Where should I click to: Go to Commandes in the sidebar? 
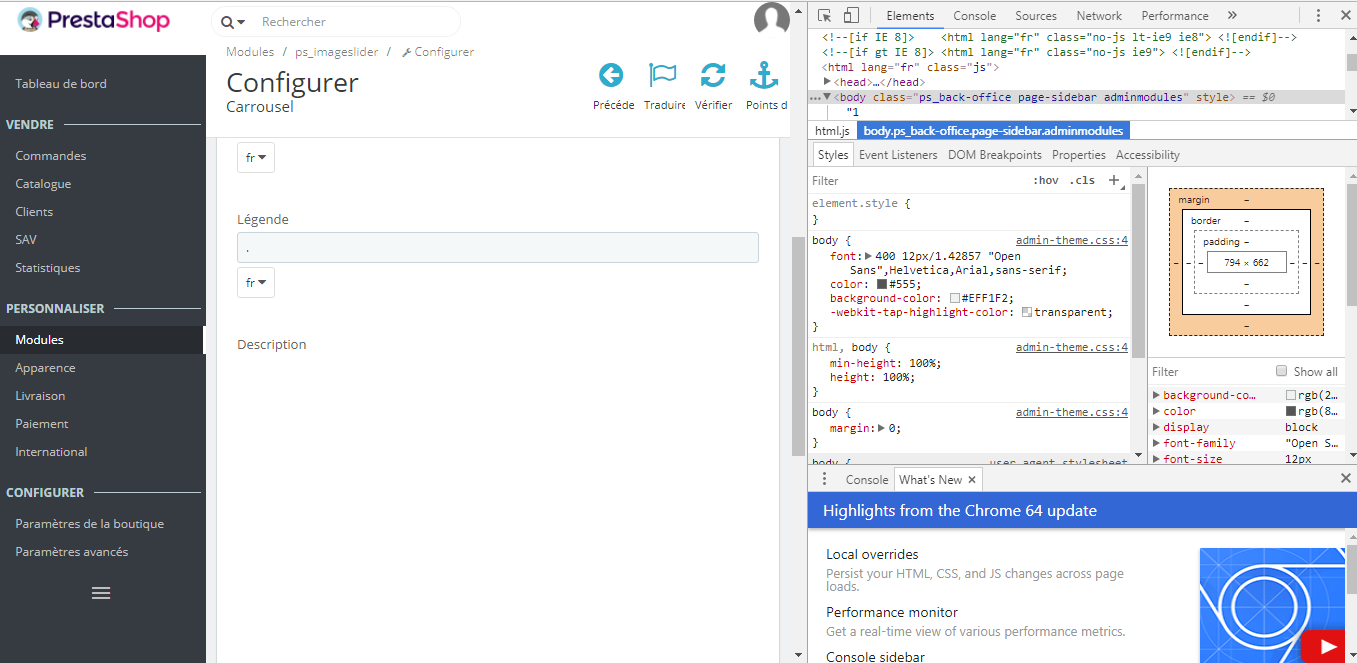(x=51, y=156)
